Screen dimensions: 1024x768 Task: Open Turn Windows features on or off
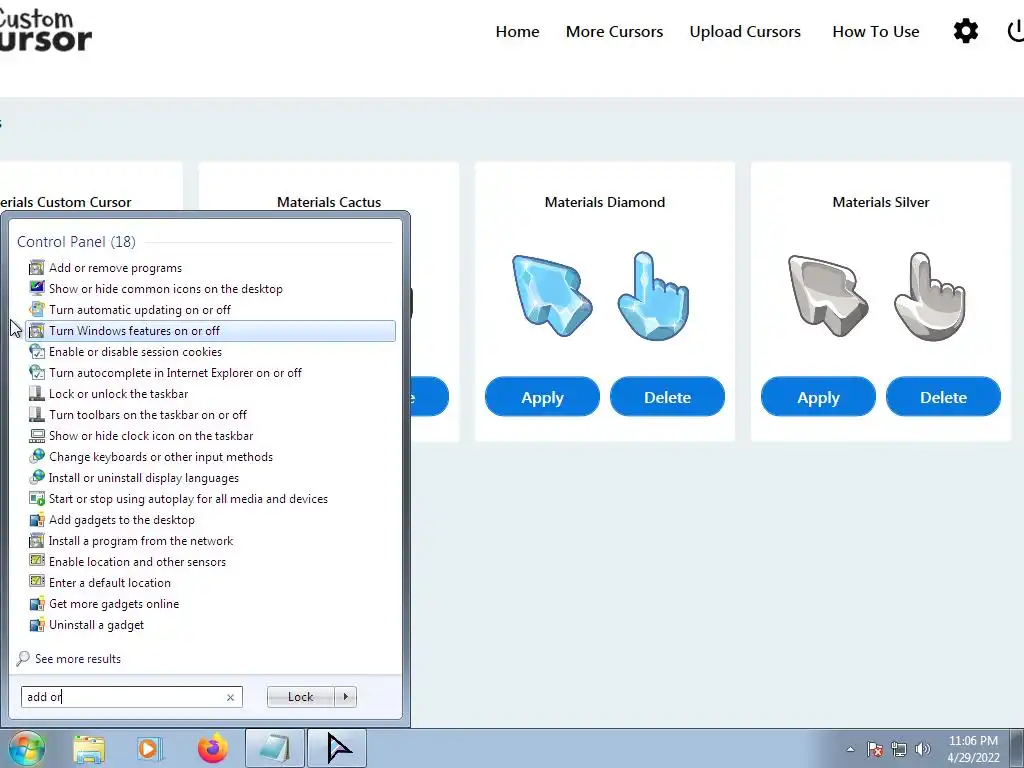coord(210,330)
